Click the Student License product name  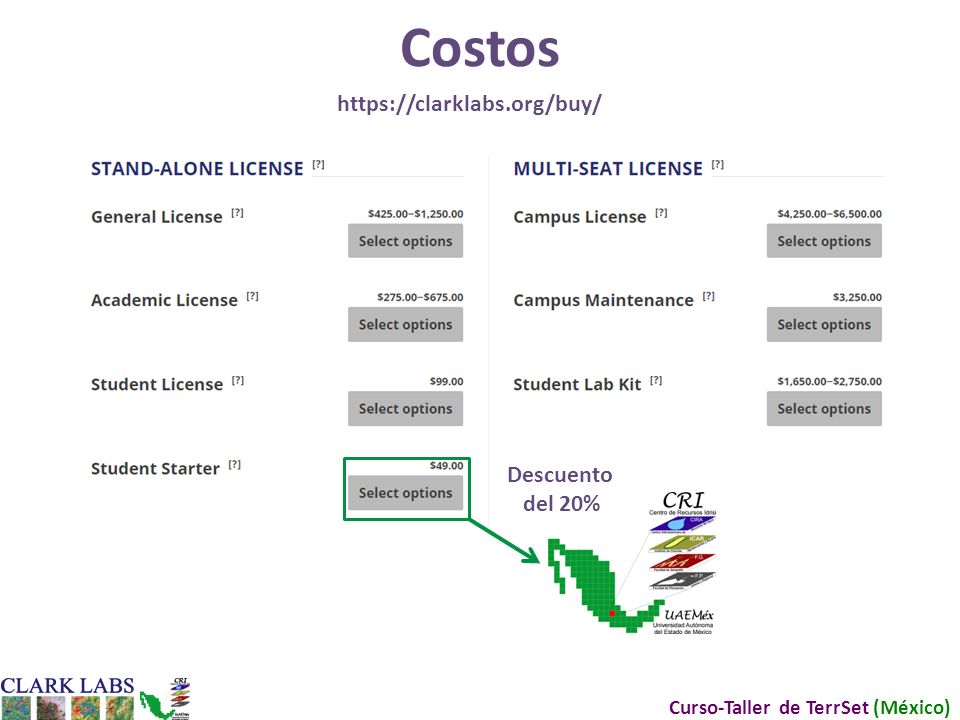point(157,384)
